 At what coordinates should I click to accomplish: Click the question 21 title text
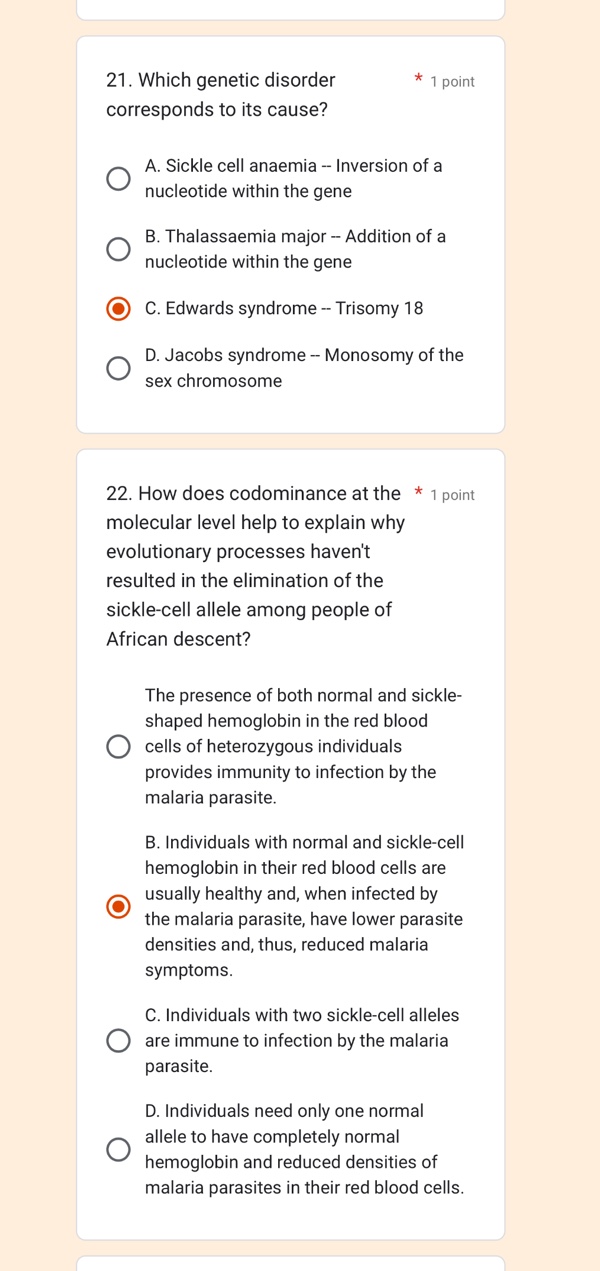(219, 94)
